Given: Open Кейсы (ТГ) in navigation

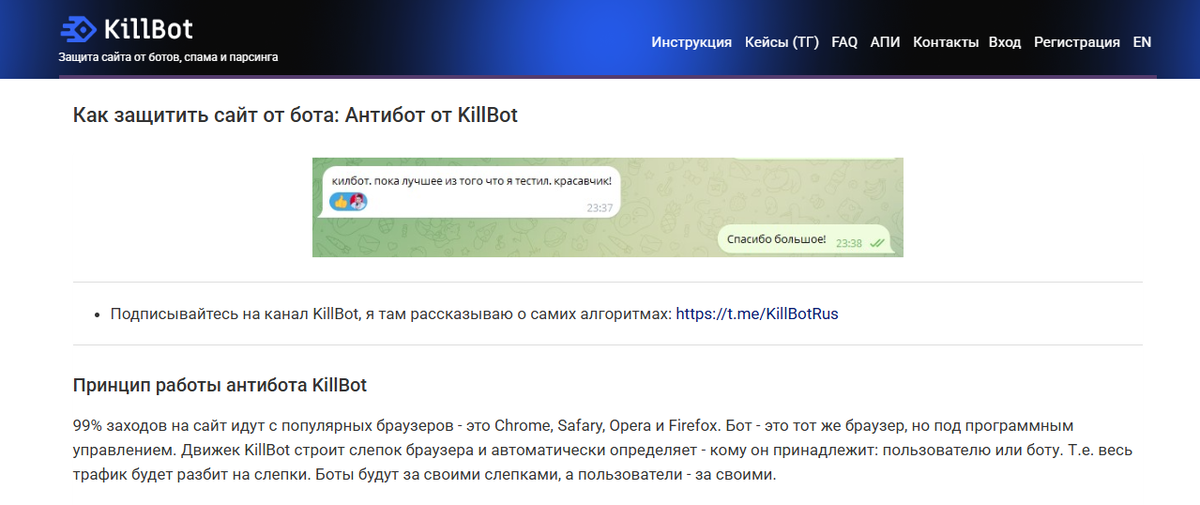Looking at the screenshot, I should (782, 42).
